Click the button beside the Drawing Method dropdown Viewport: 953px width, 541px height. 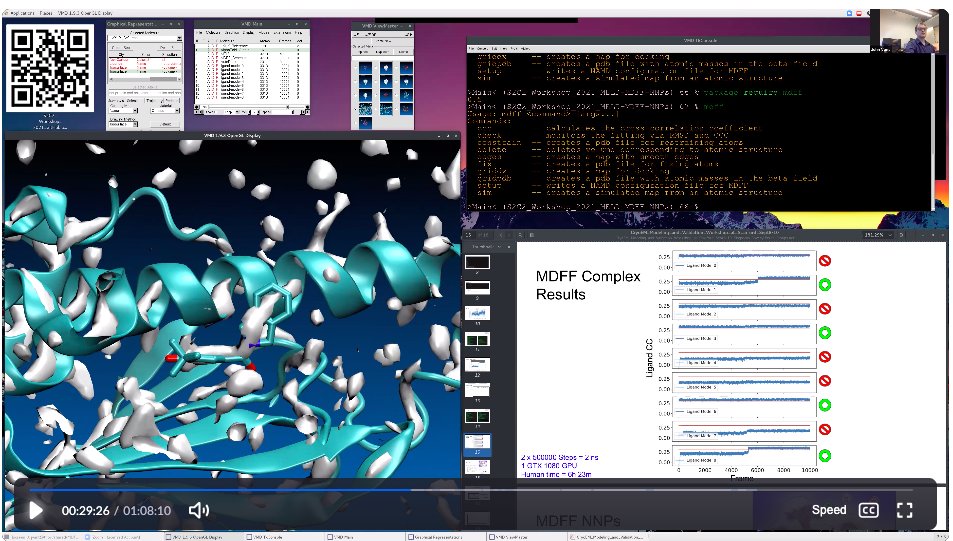pyautogui.click(x=165, y=124)
